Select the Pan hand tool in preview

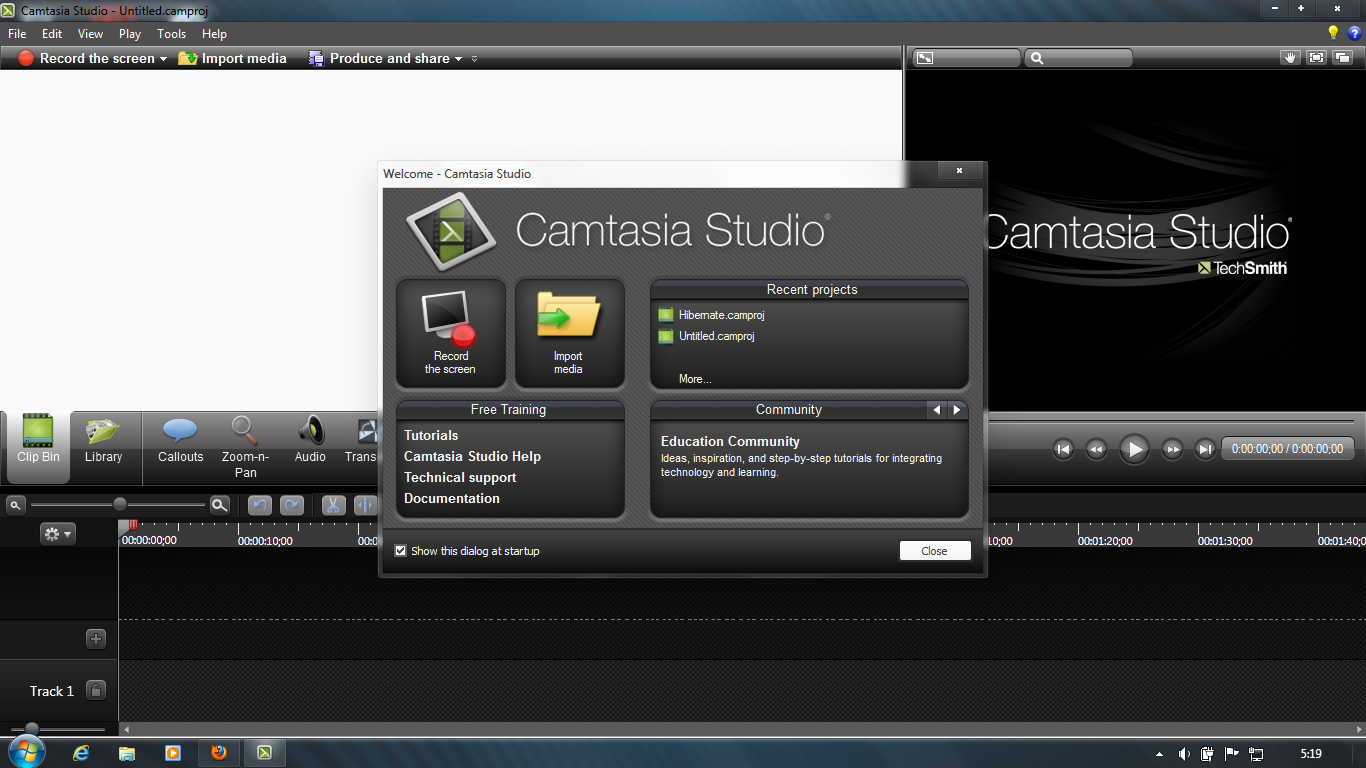(x=1290, y=58)
